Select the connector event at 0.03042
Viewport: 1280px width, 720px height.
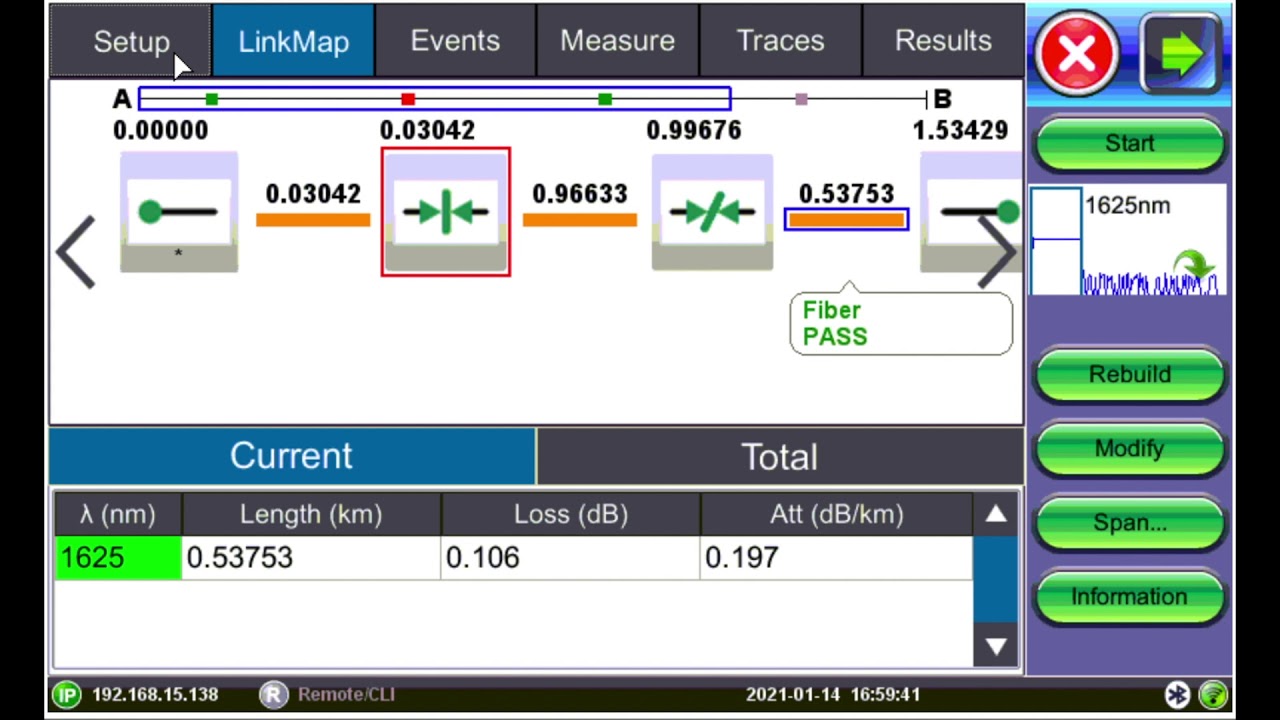click(445, 212)
